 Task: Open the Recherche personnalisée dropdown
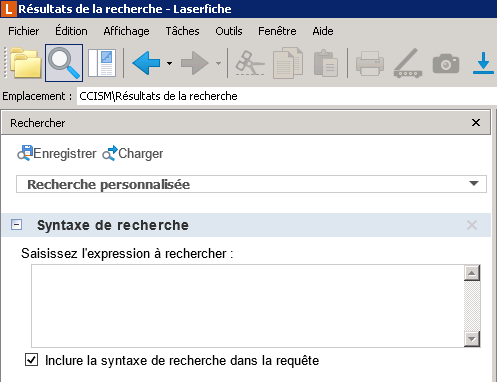(x=251, y=184)
